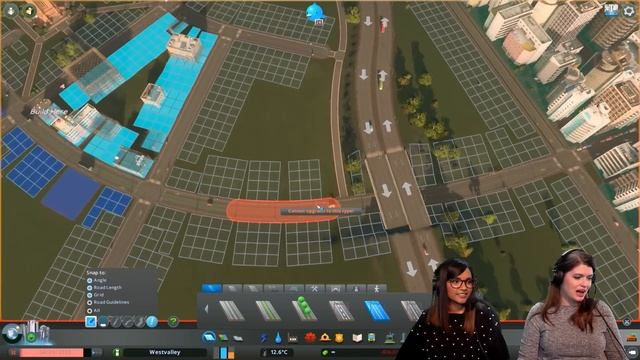
Task: Open the Districts tool icon
Action: [x=238, y=338]
